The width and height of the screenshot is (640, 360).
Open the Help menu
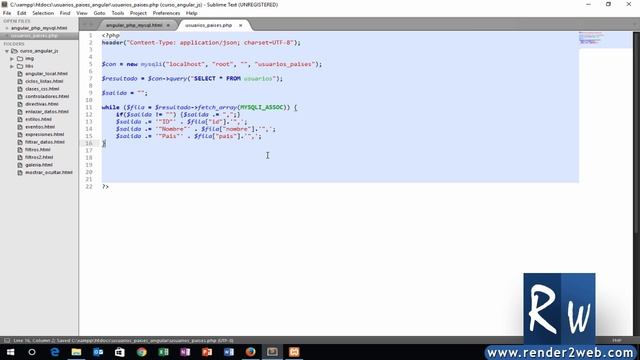coord(191,13)
